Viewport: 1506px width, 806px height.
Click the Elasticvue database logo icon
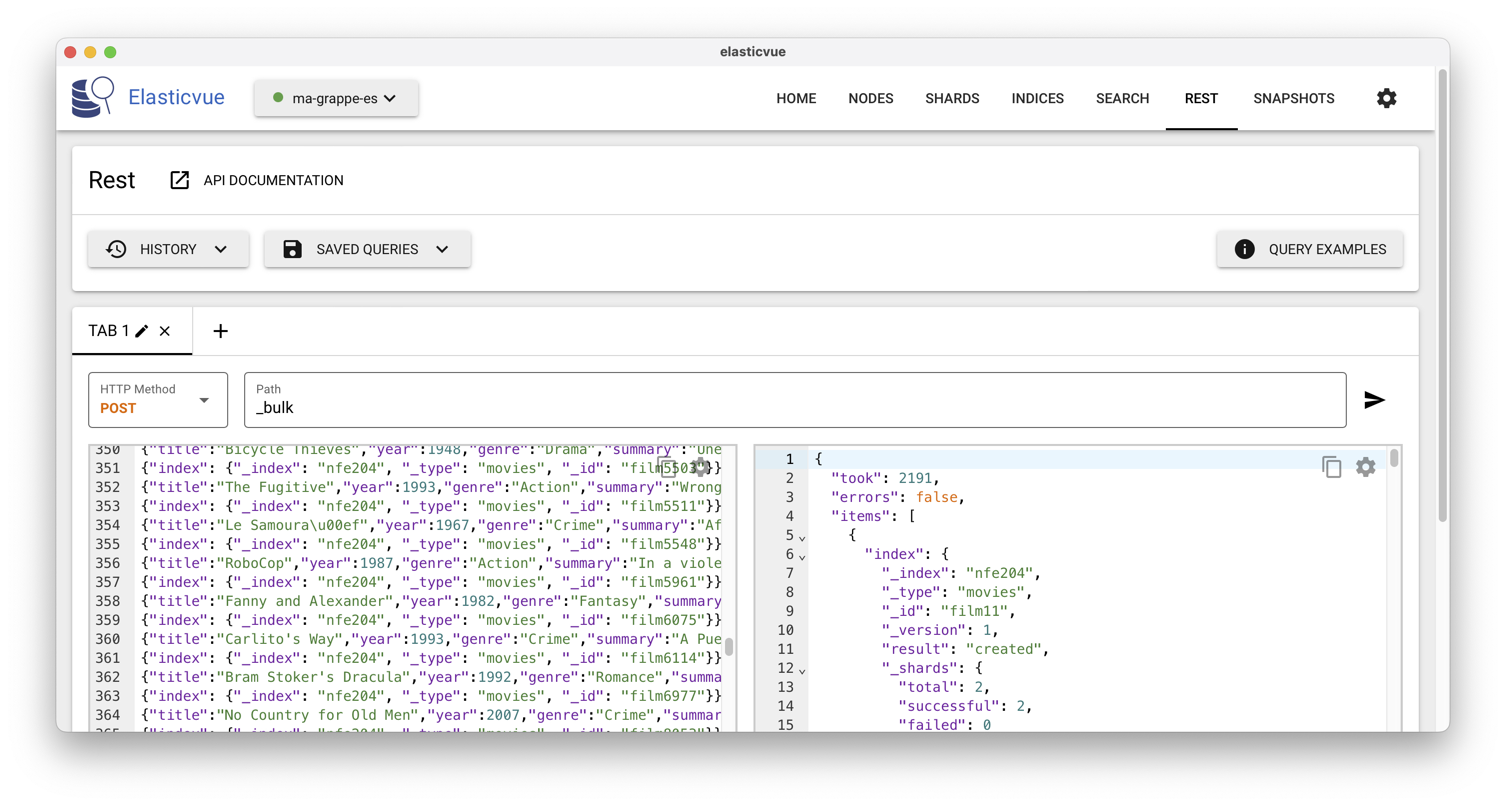pyautogui.click(x=93, y=98)
